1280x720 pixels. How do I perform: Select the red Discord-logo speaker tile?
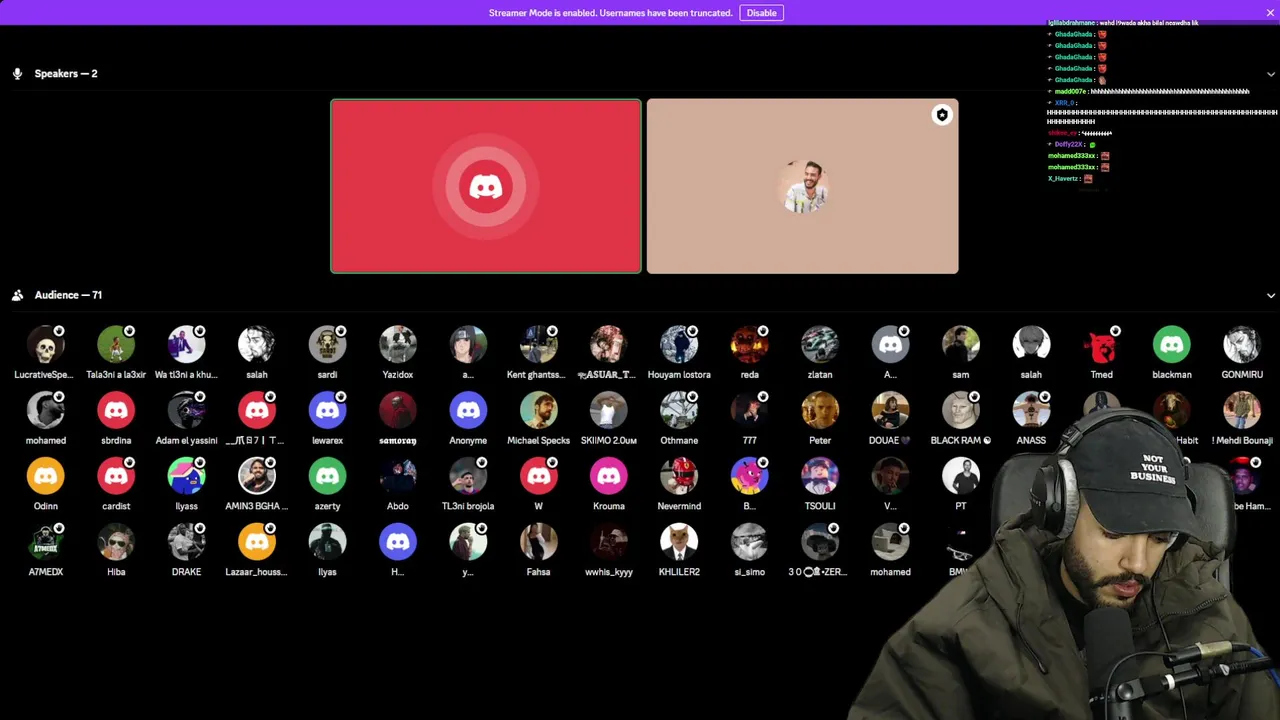coord(486,186)
